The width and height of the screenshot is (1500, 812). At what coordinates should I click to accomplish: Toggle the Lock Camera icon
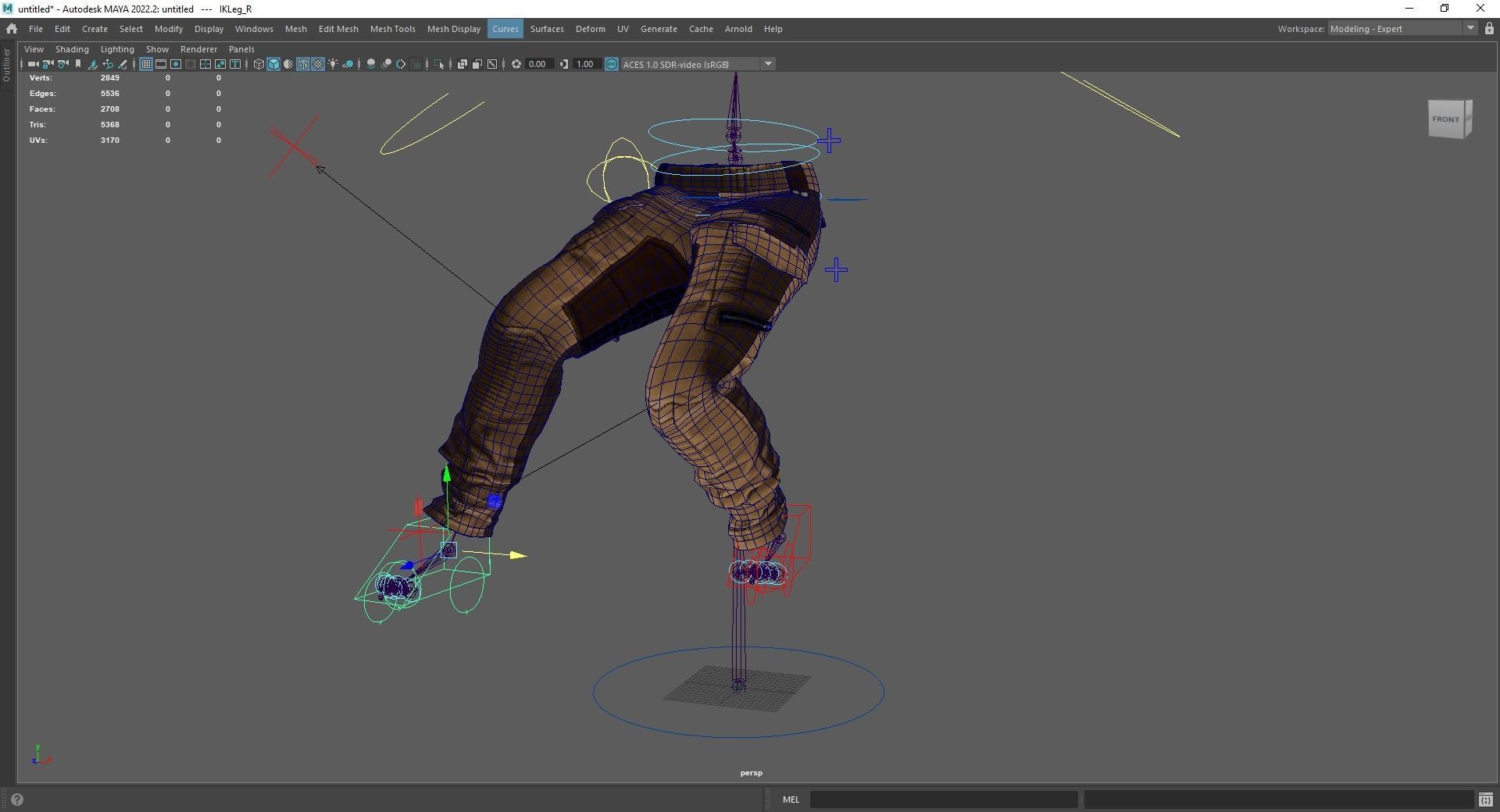48,64
